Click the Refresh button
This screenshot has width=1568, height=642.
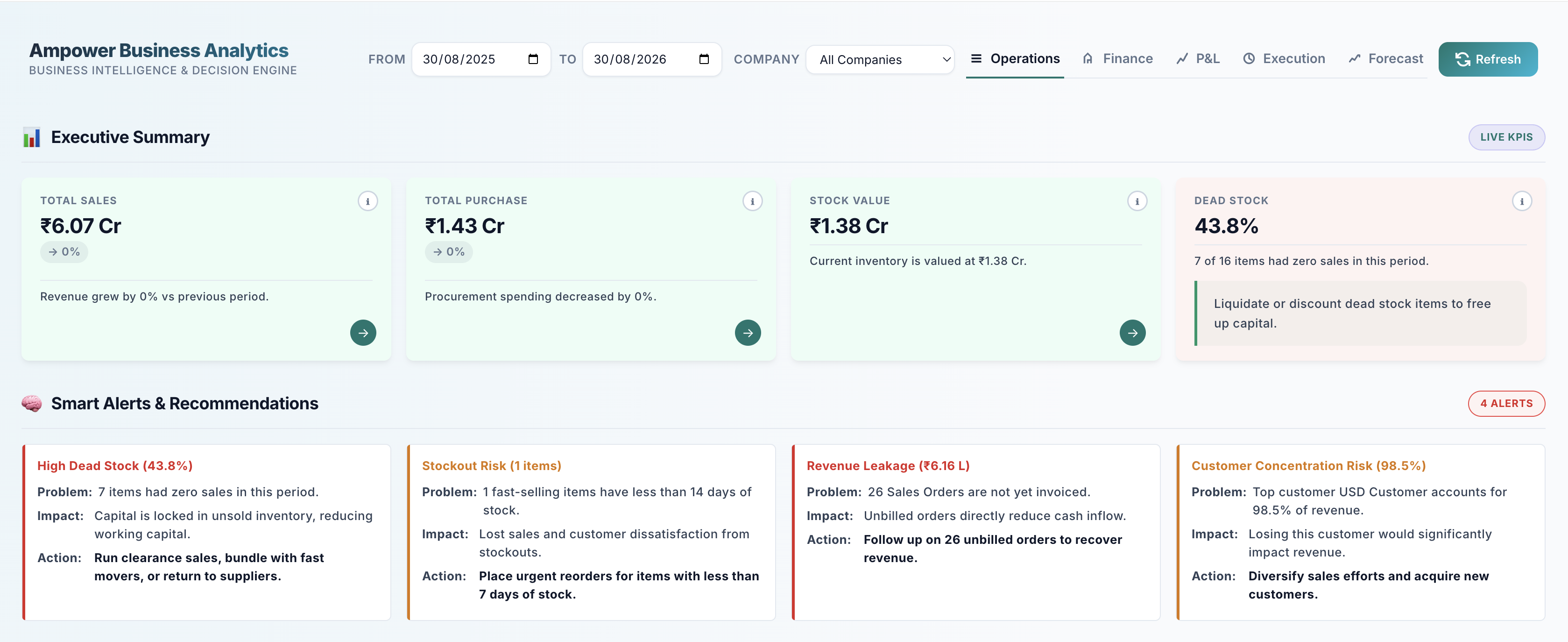click(1488, 59)
